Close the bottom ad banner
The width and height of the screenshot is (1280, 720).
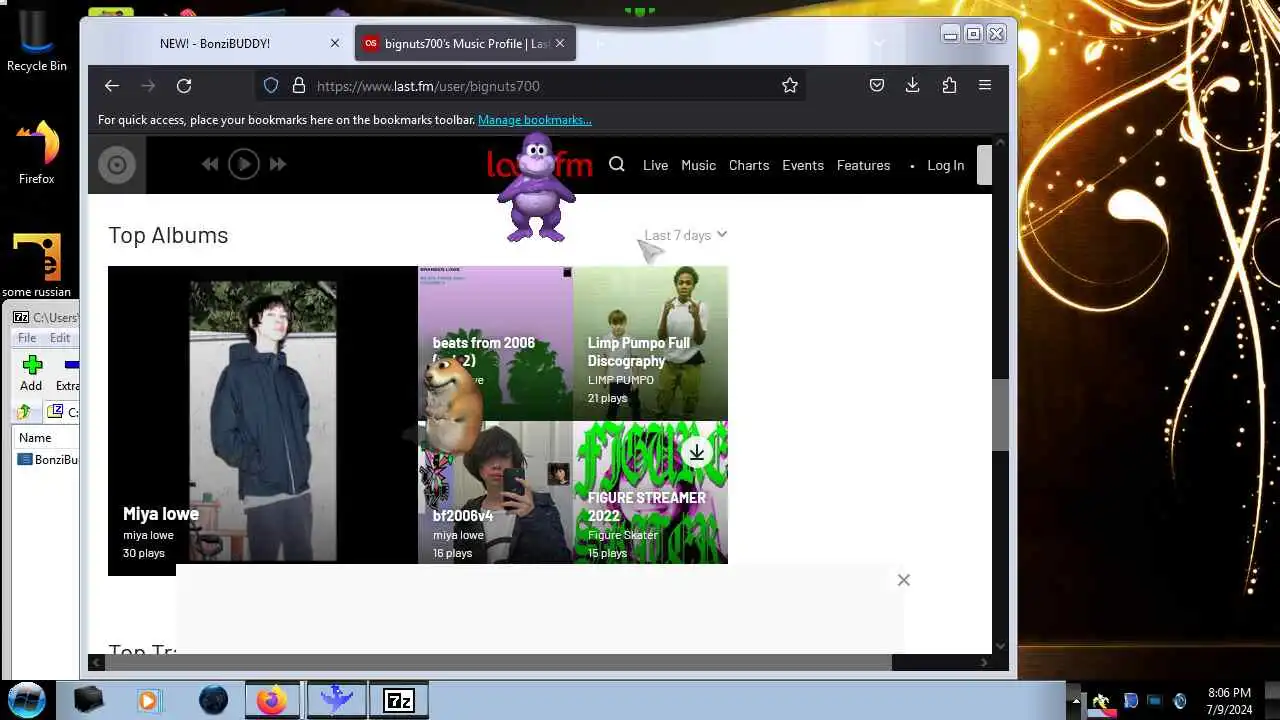point(904,580)
